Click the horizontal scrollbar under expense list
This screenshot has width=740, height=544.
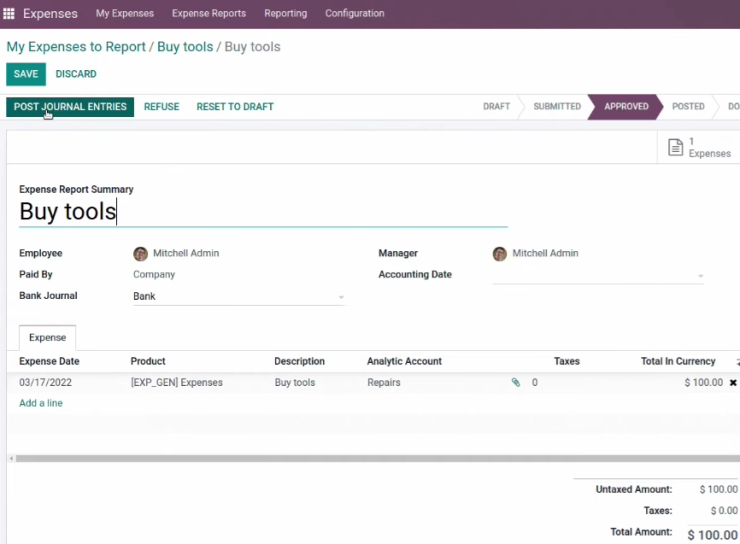pyautogui.click(x=378, y=458)
